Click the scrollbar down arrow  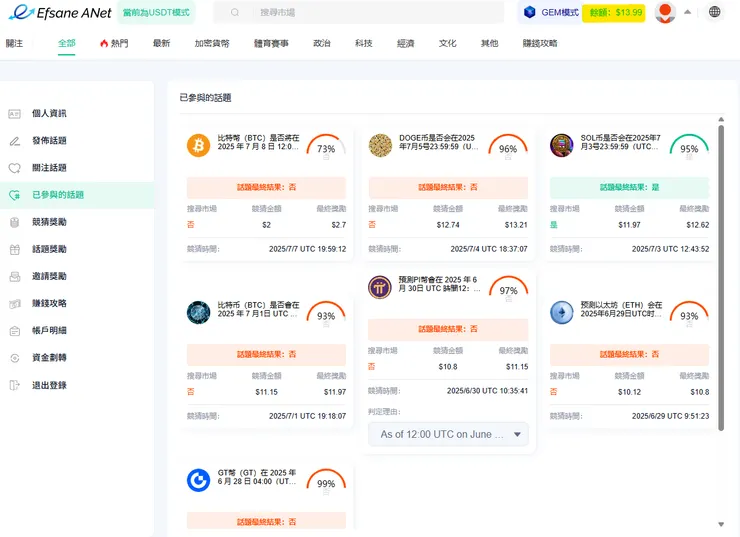click(x=721, y=524)
